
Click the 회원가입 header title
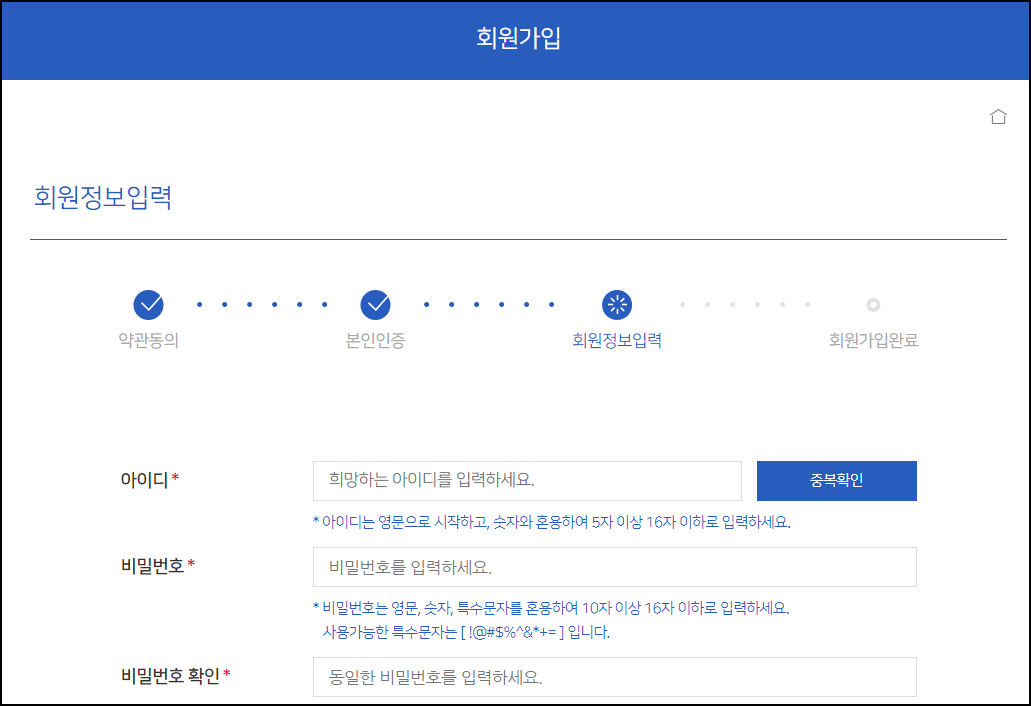click(x=518, y=37)
